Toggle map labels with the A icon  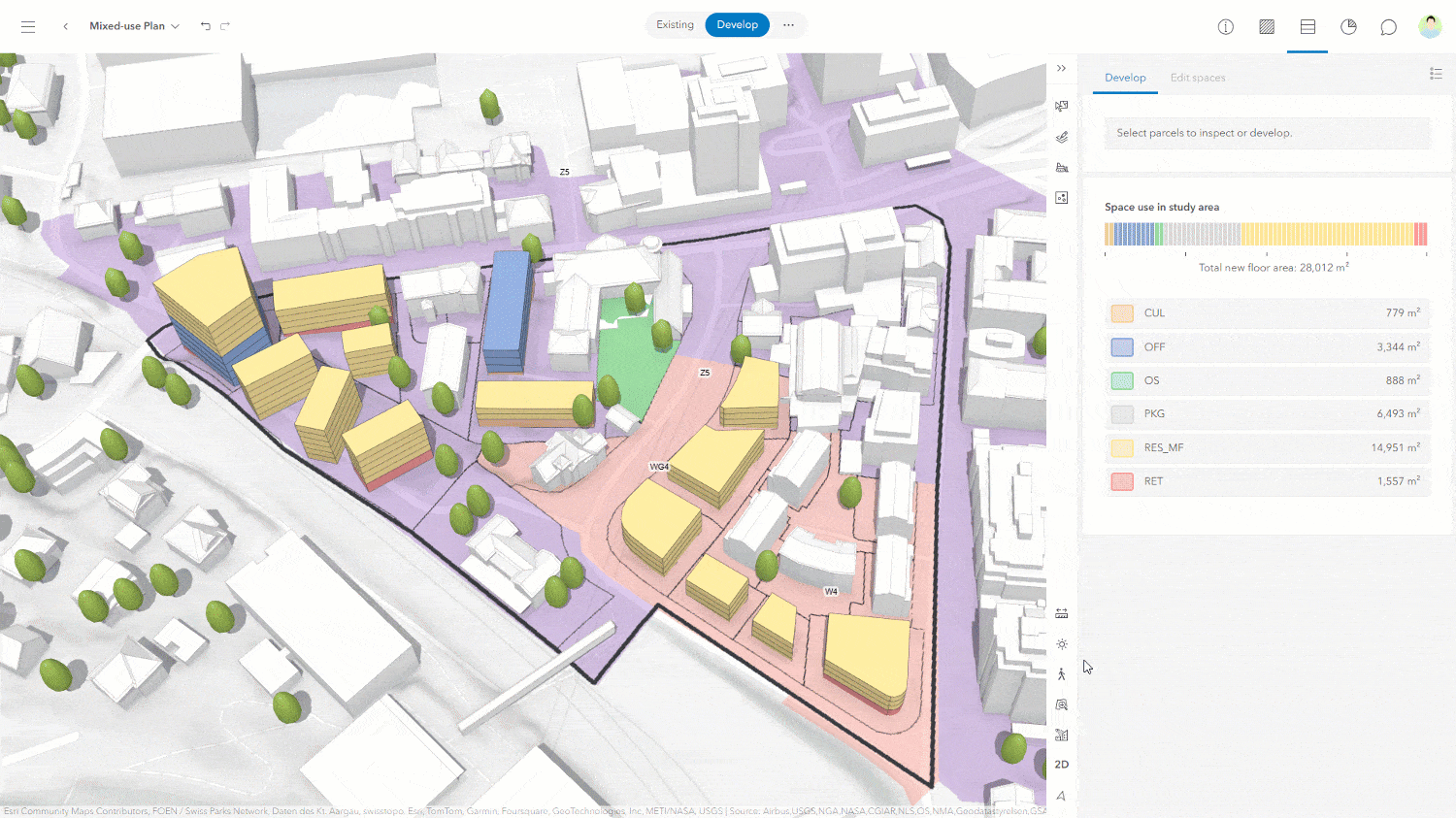pos(1061,795)
